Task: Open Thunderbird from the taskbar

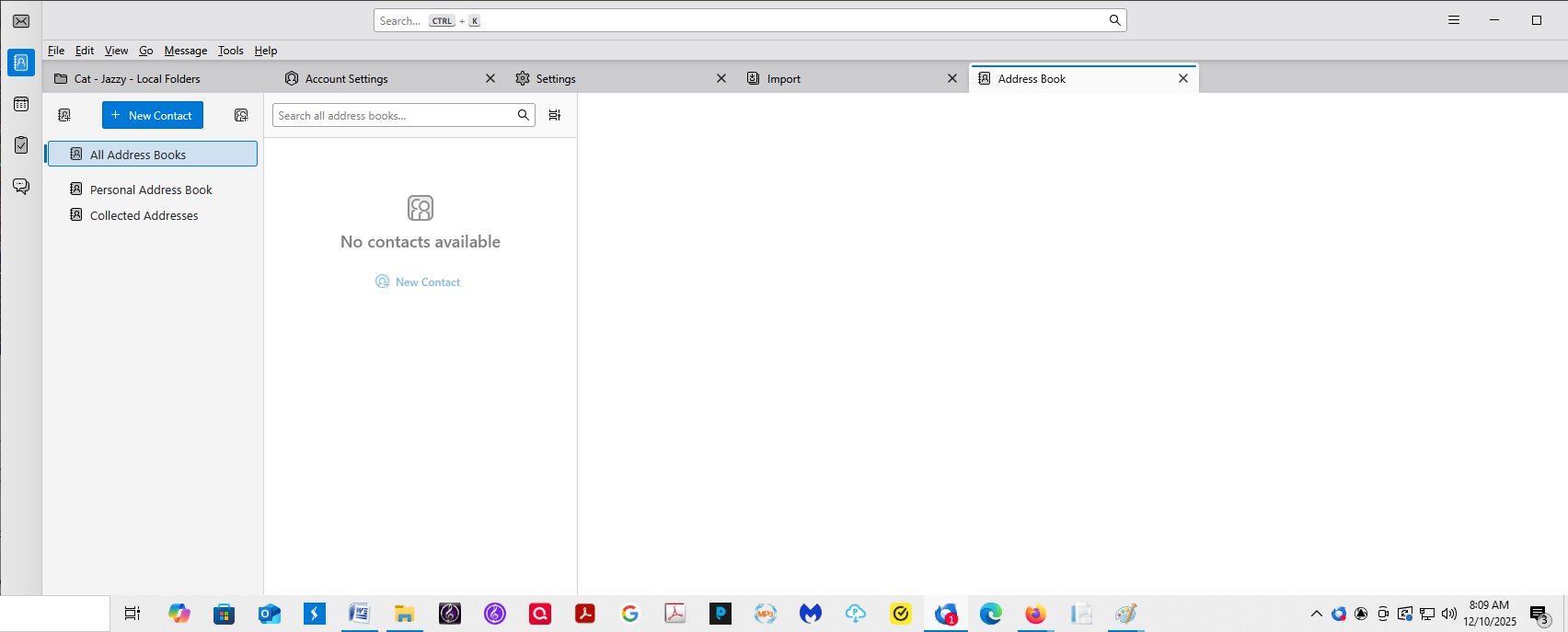Action: click(946, 614)
